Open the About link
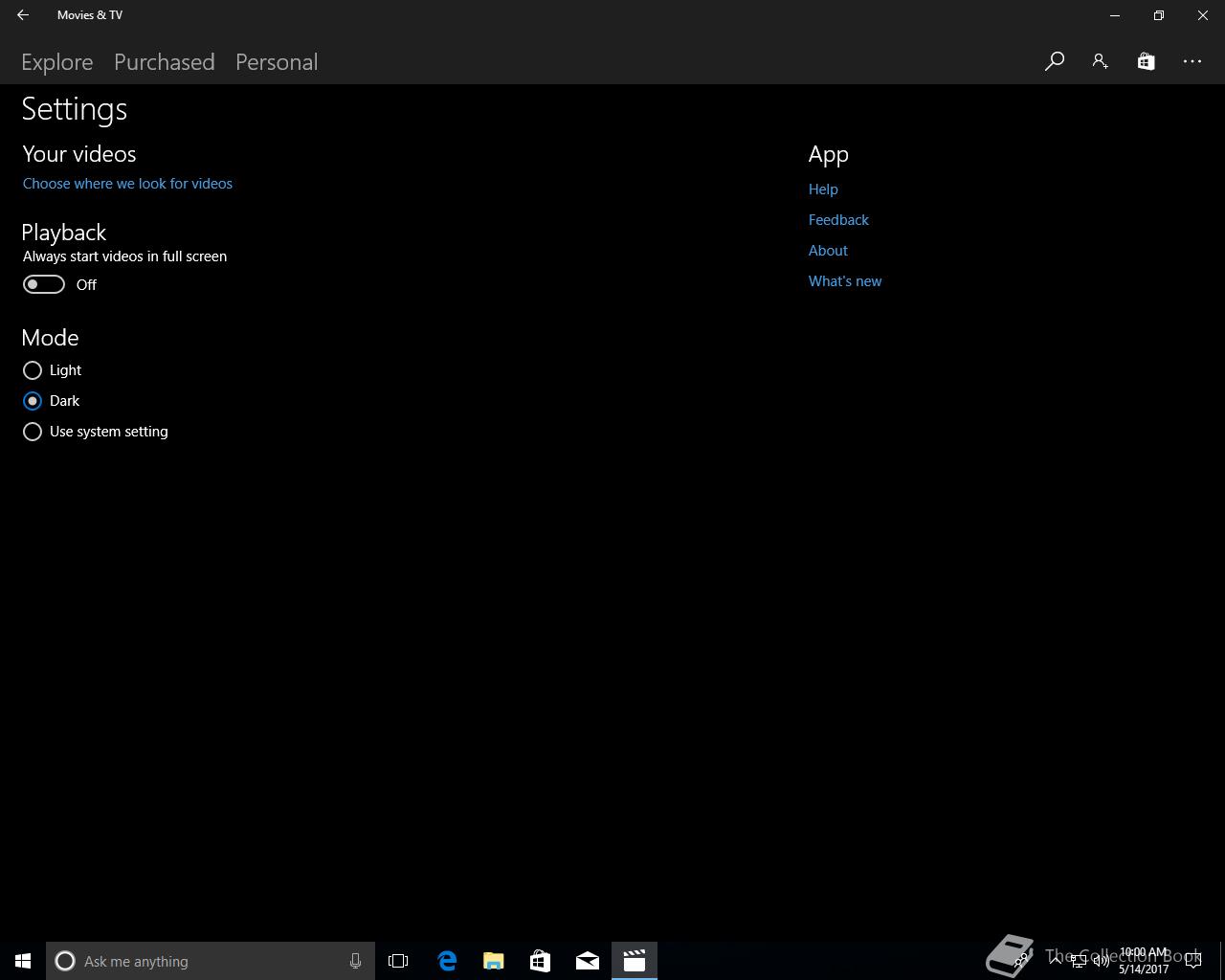 pos(828,251)
